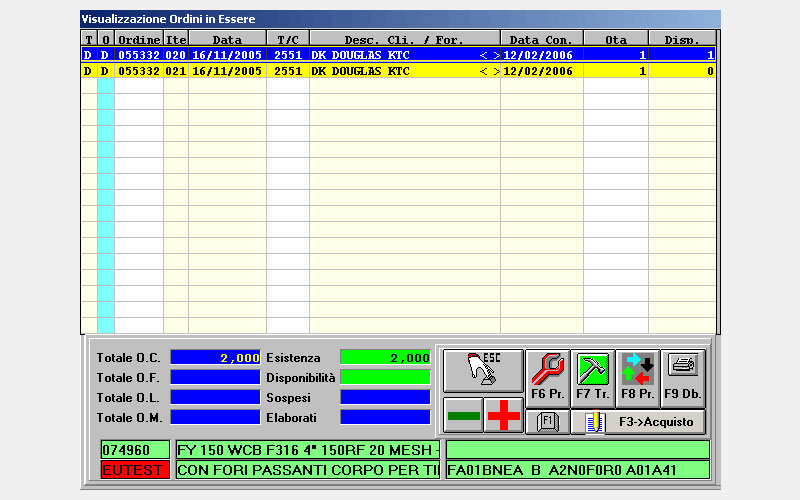Click the ESC hand exit button
The height and width of the screenshot is (500, 800).
[483, 370]
